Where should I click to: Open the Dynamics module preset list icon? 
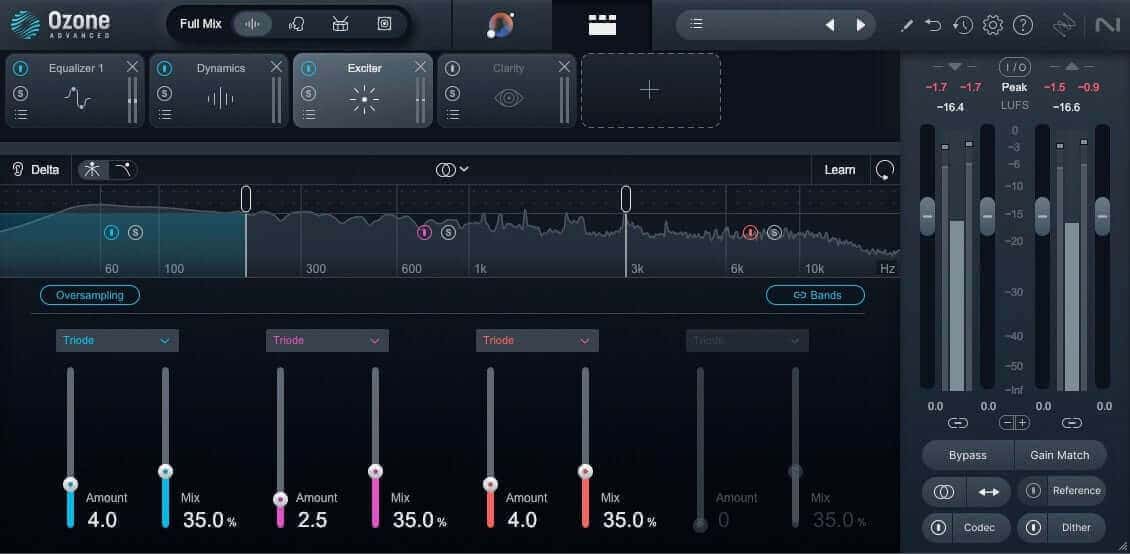tap(165, 115)
